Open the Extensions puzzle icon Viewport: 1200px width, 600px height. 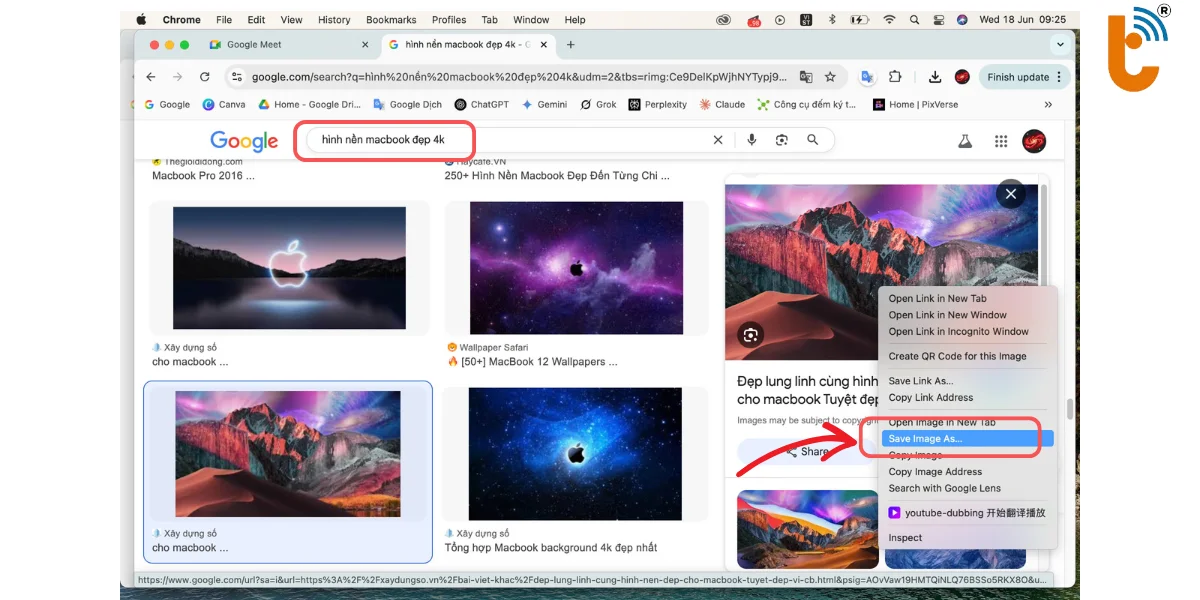click(x=895, y=77)
